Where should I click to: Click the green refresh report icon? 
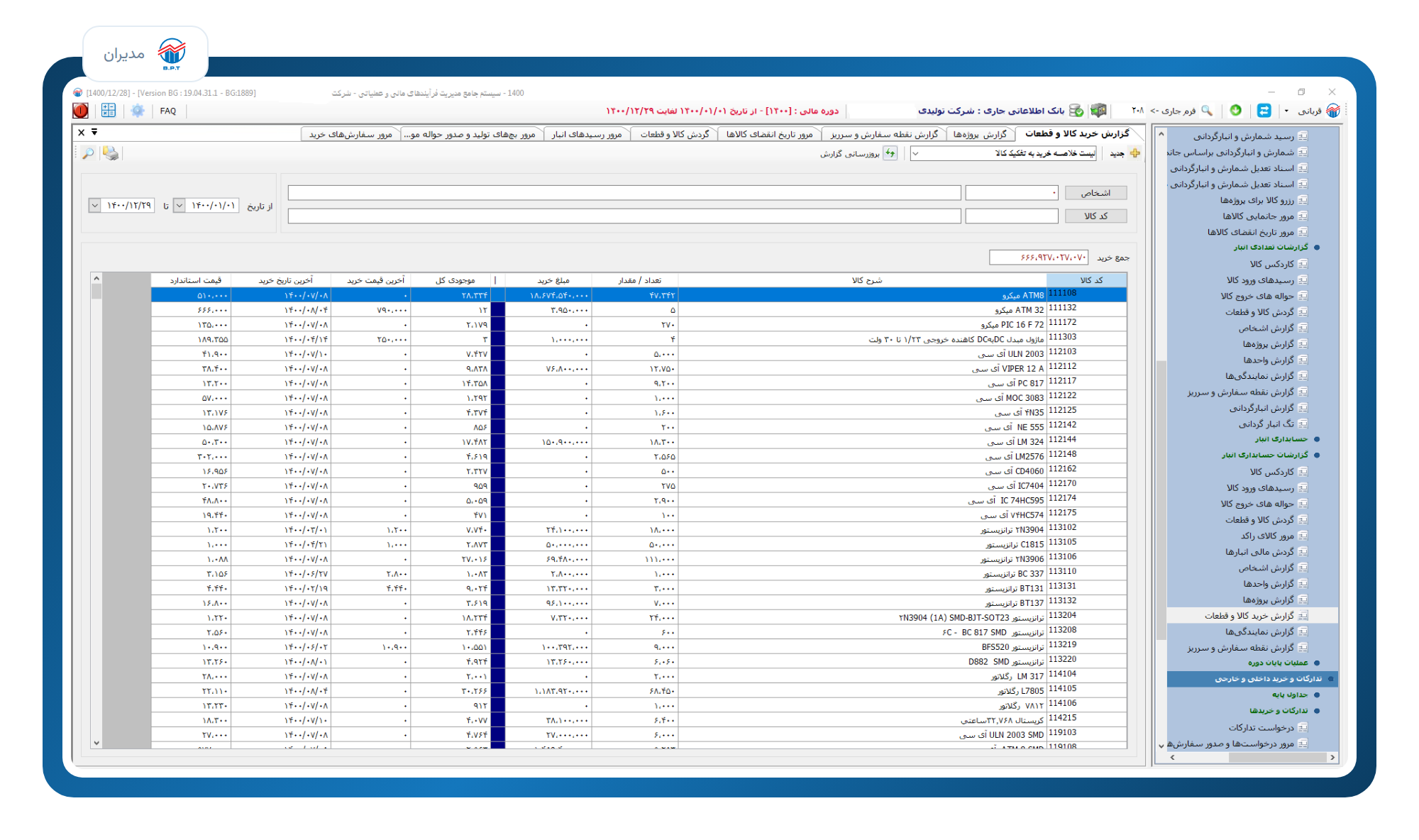[x=890, y=153]
